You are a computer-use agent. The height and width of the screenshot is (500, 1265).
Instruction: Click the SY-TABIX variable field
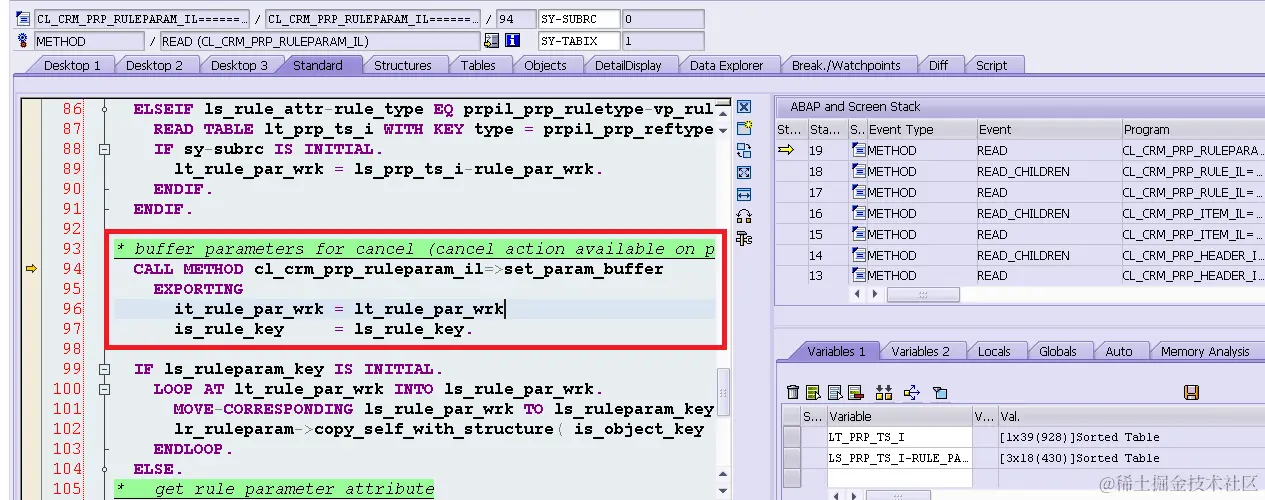tap(577, 41)
